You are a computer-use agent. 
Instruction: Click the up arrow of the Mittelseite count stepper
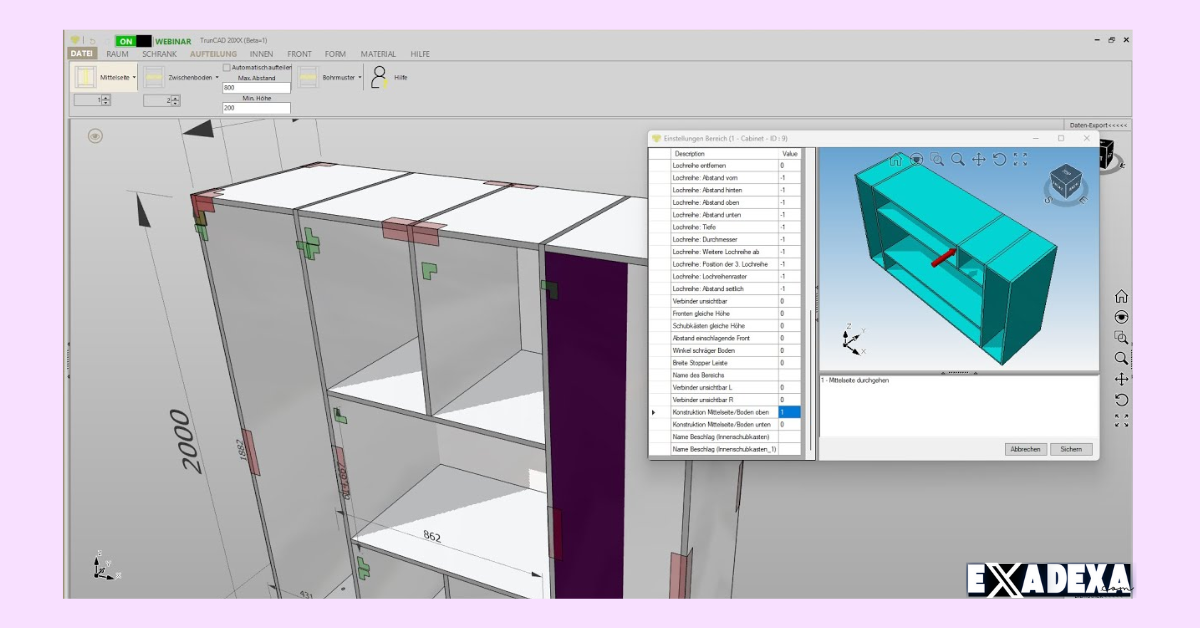pos(105,97)
